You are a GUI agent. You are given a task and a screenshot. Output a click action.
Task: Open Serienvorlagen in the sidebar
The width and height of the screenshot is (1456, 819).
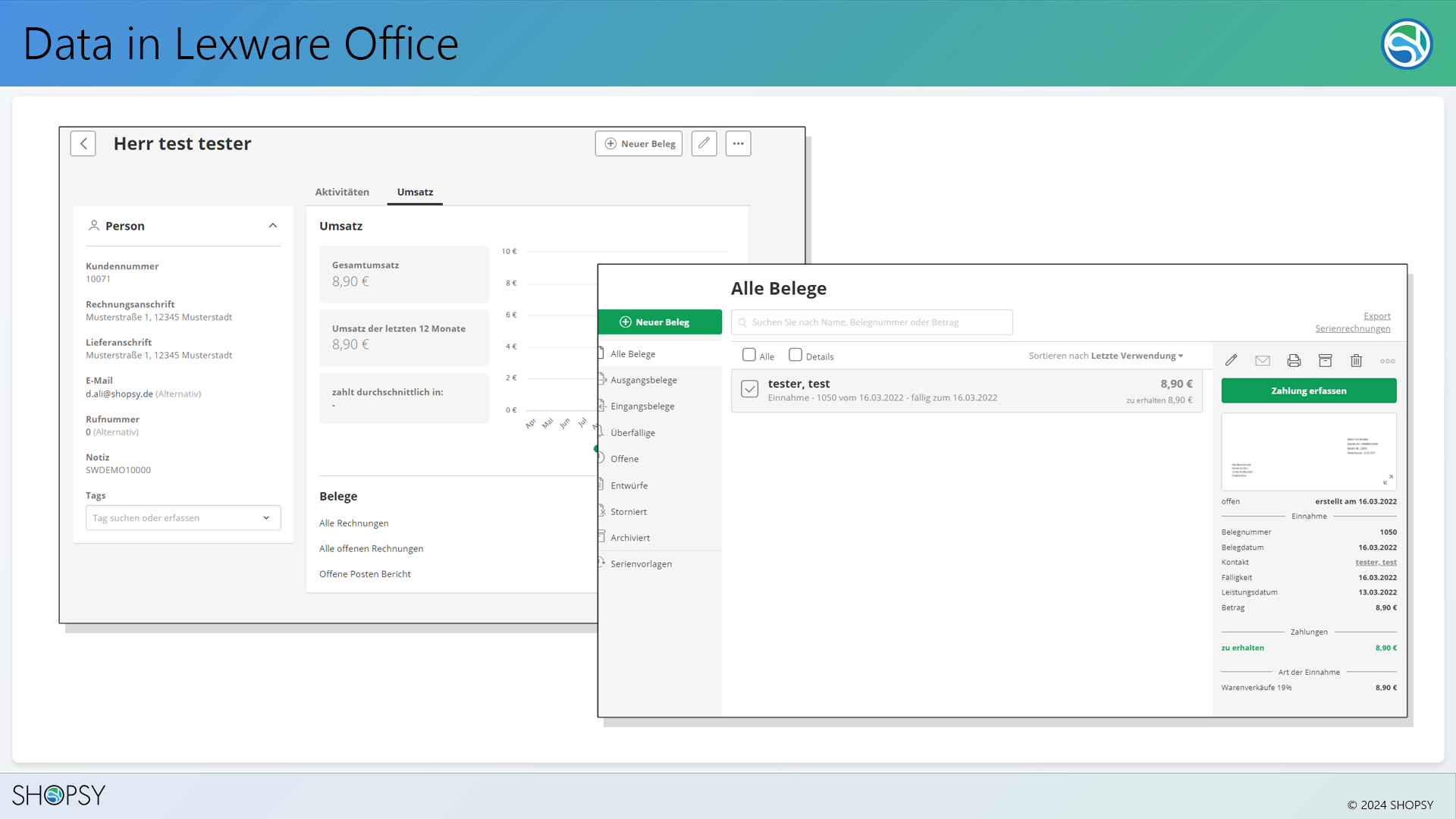641,564
